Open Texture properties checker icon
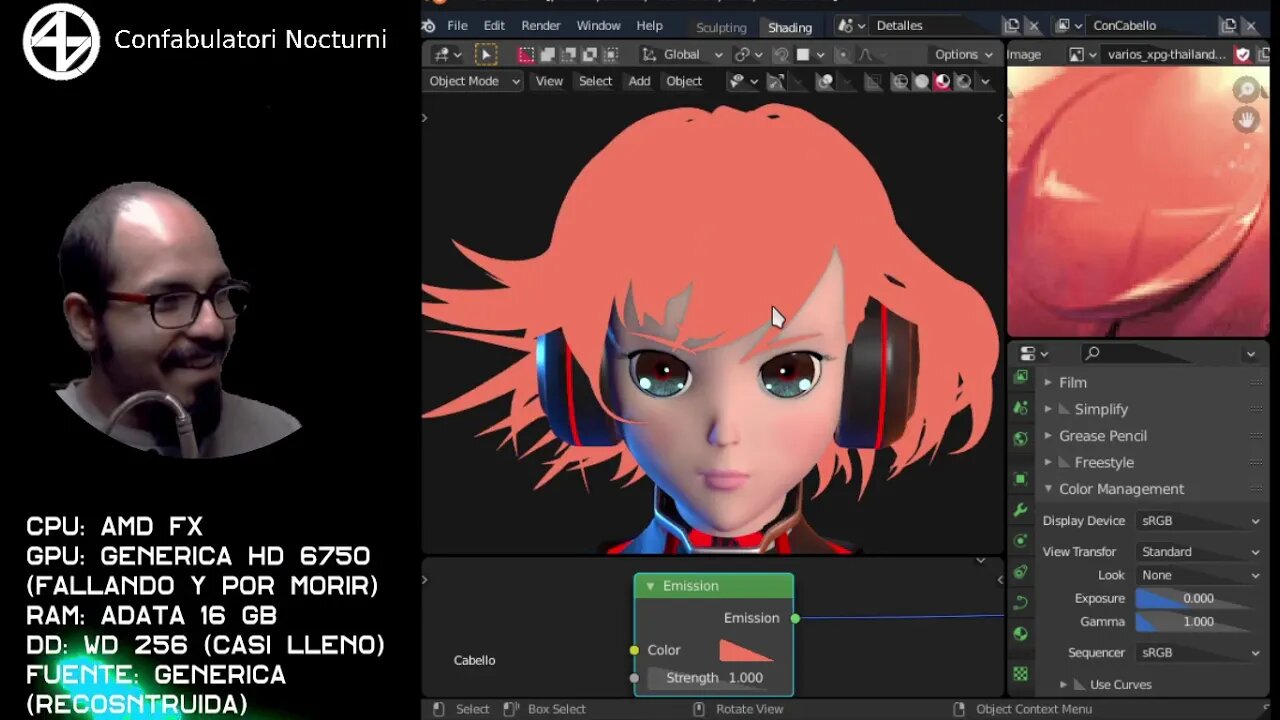This screenshot has width=1280, height=720. click(x=1020, y=674)
